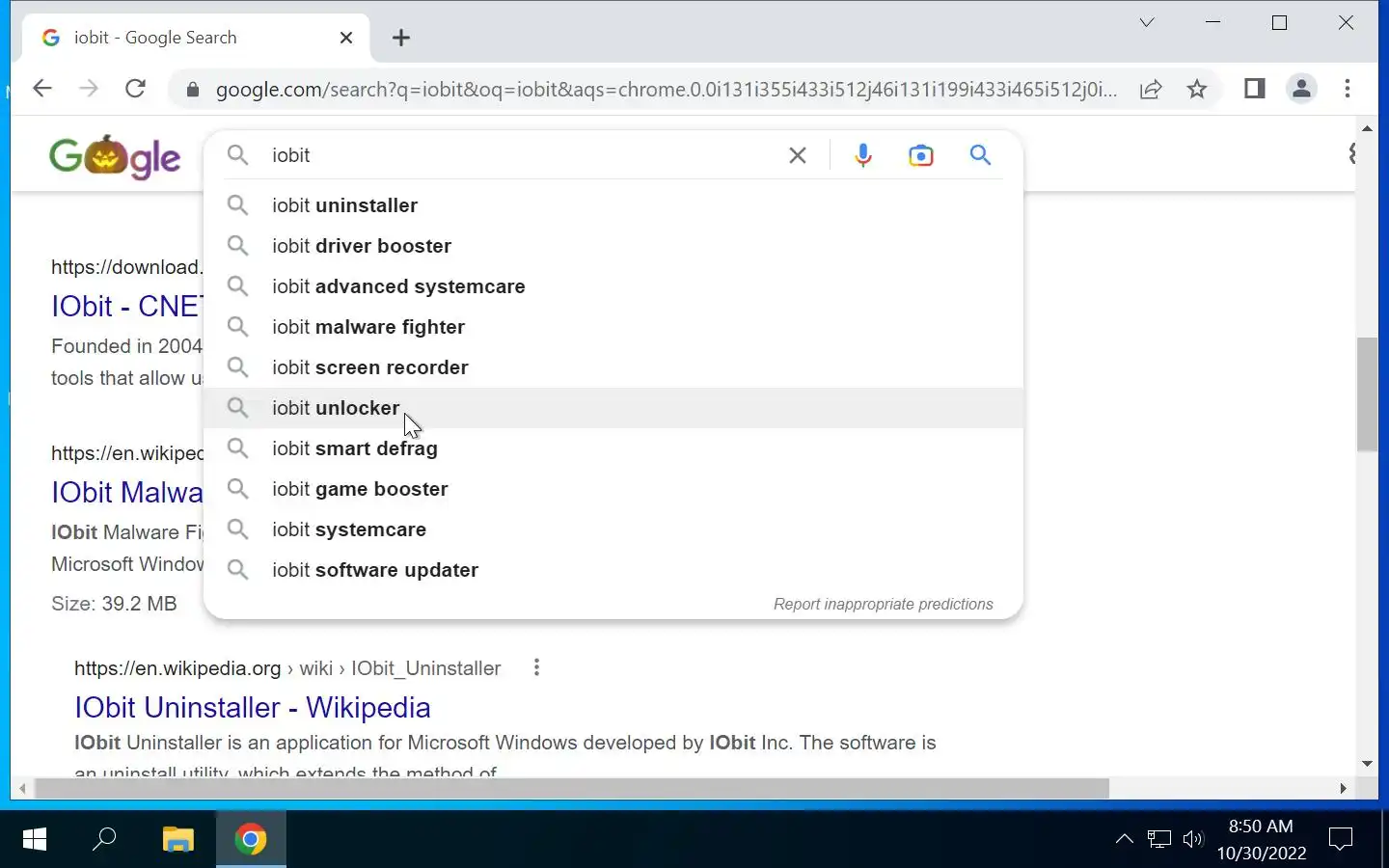The image size is (1389, 868).
Task: Open the IObit Malware result link
Action: 126,493
